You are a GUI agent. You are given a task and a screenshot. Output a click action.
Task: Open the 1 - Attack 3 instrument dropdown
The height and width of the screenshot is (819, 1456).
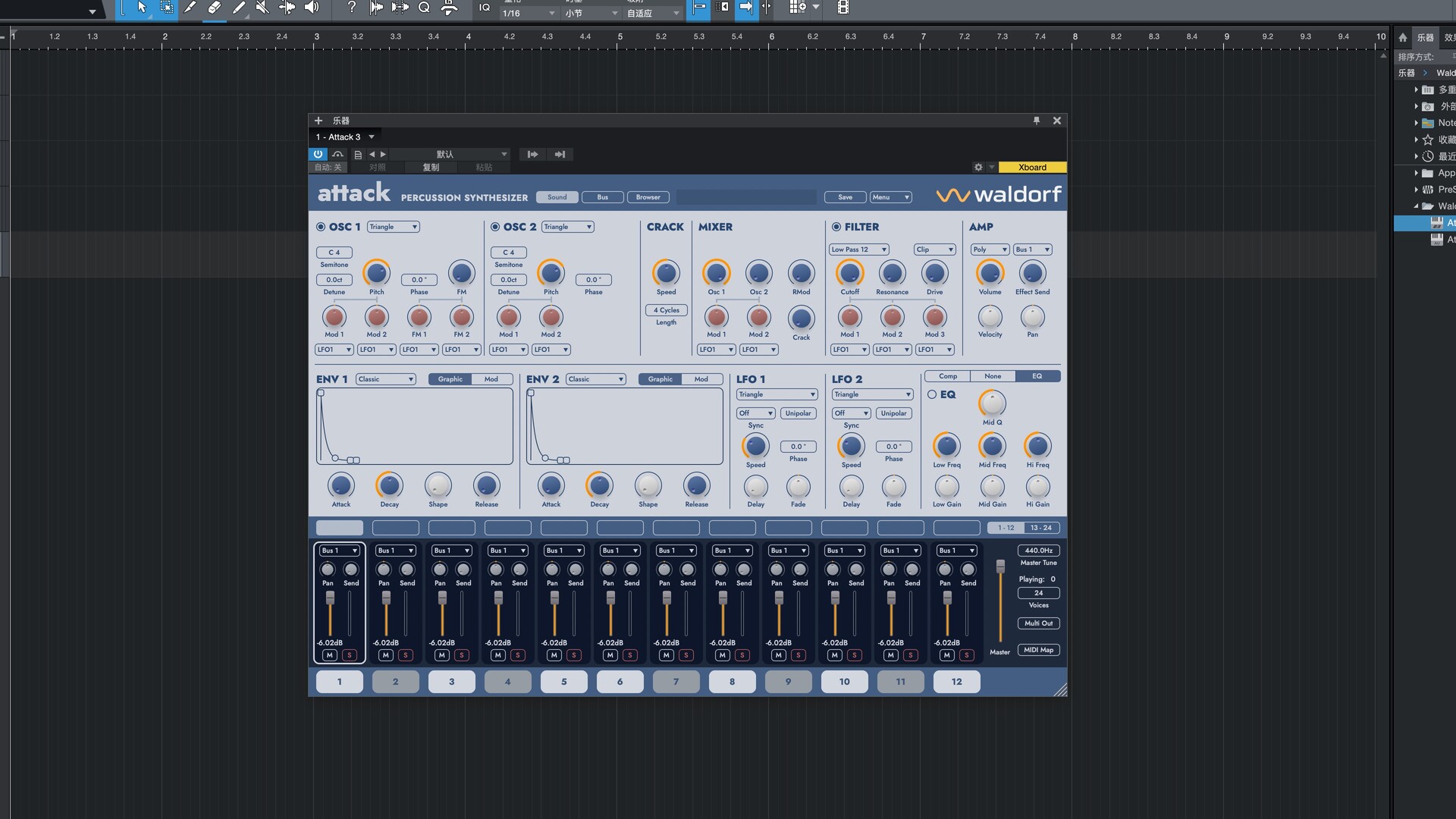(345, 136)
